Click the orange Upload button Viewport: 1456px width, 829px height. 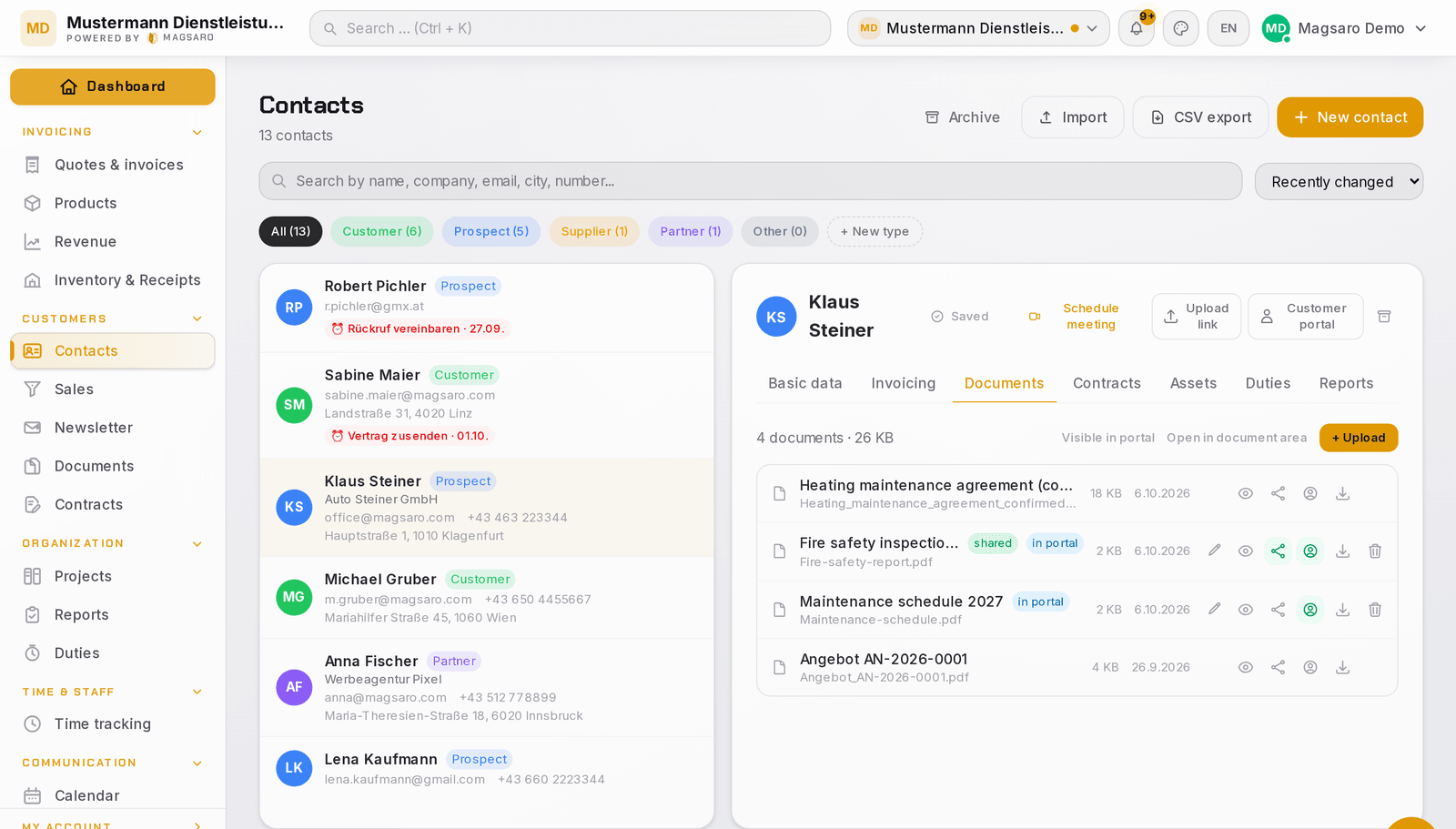coord(1359,438)
